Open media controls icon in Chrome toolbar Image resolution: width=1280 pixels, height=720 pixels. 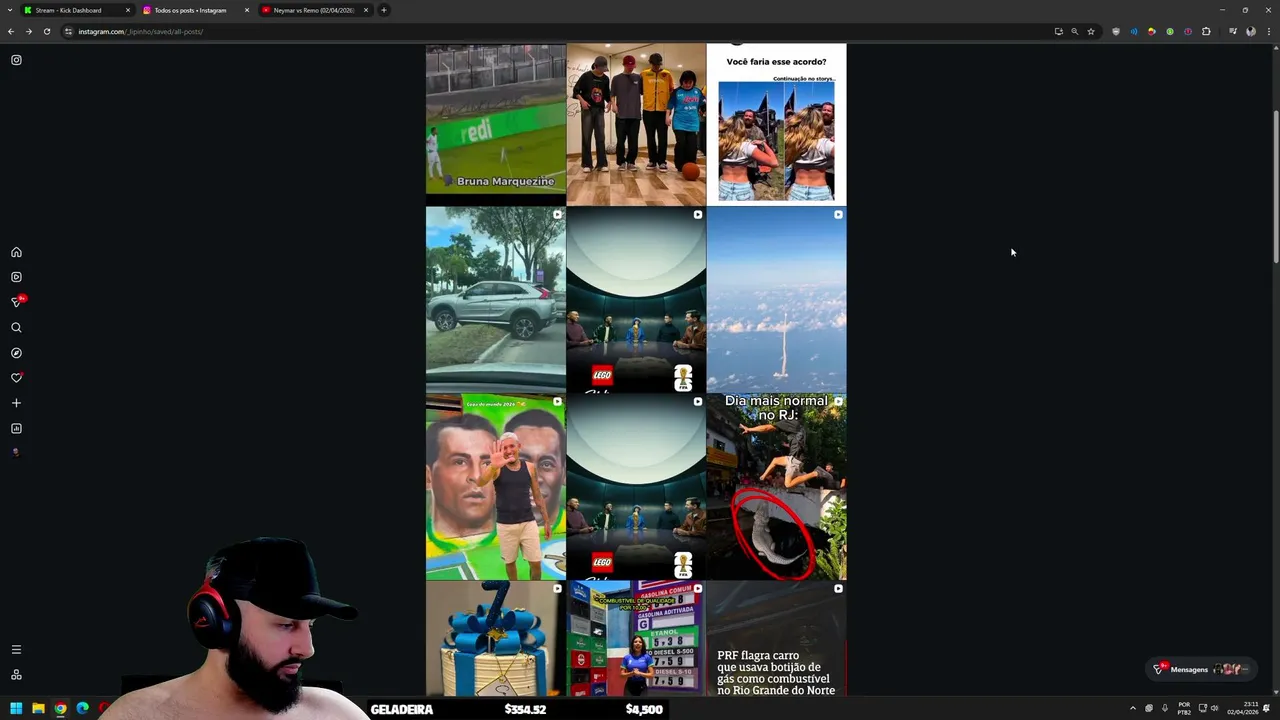pyautogui.click(x=1232, y=31)
